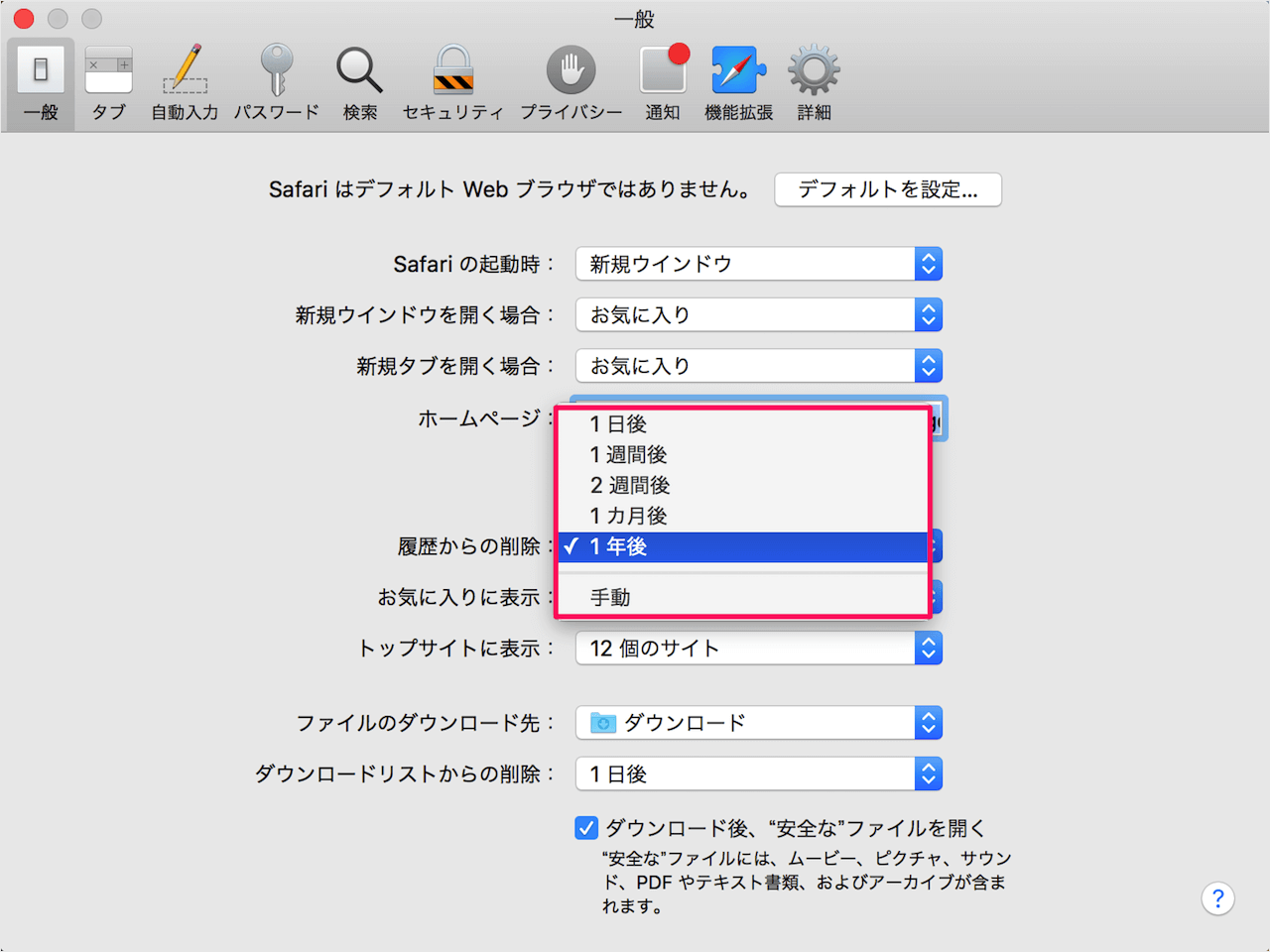The height and width of the screenshot is (952, 1270).
Task: Open the プライバシー hand icon pane
Action: [x=571, y=85]
